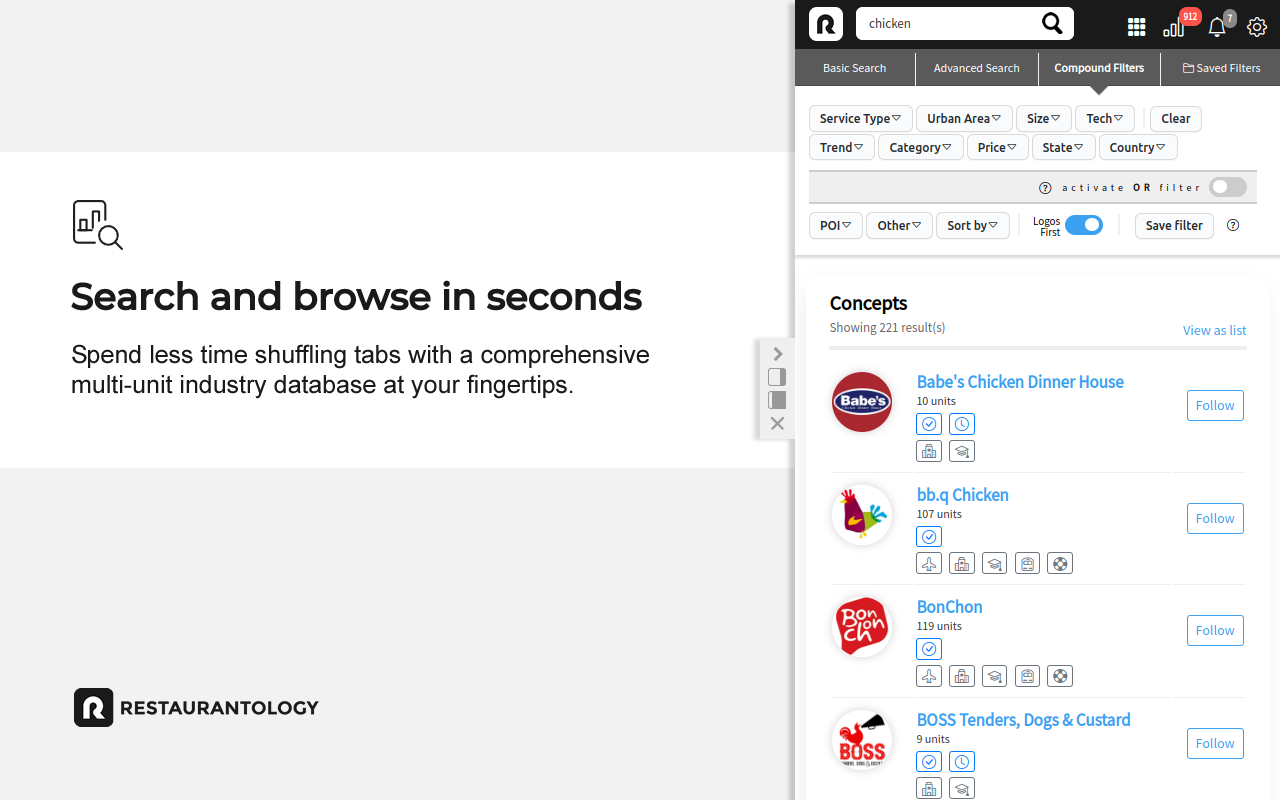Viewport: 1280px width, 800px height.
Task: Click bb.q Chicken verified checkmark icon
Action: (x=929, y=537)
